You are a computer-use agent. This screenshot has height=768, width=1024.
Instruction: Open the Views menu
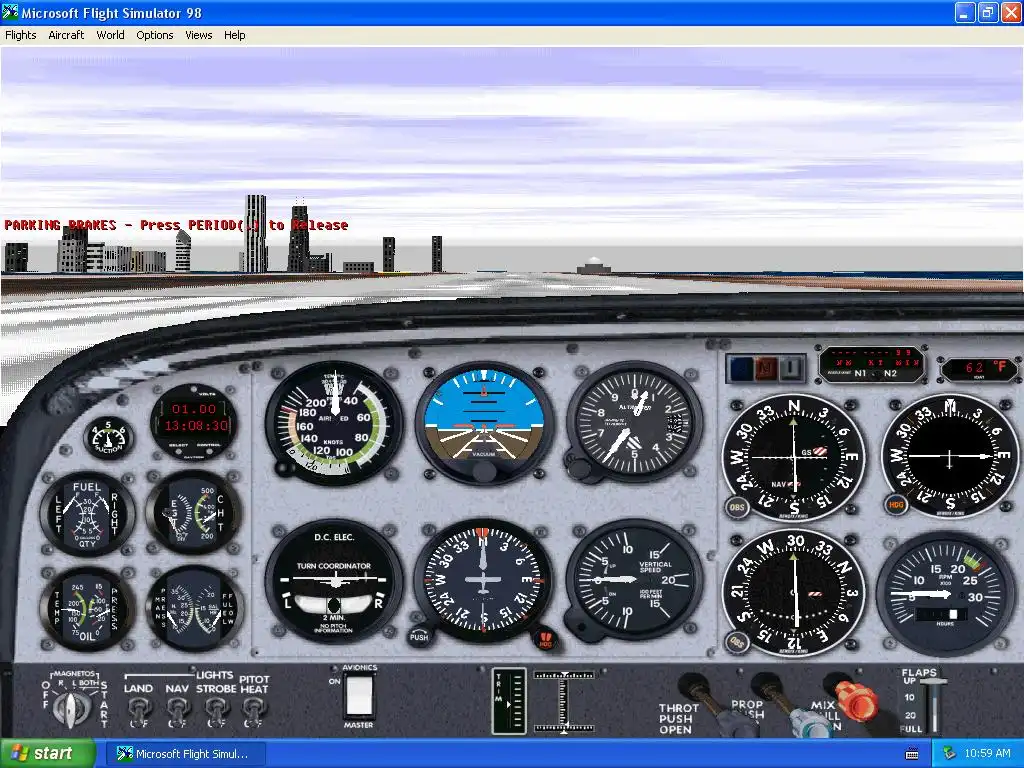pos(199,35)
